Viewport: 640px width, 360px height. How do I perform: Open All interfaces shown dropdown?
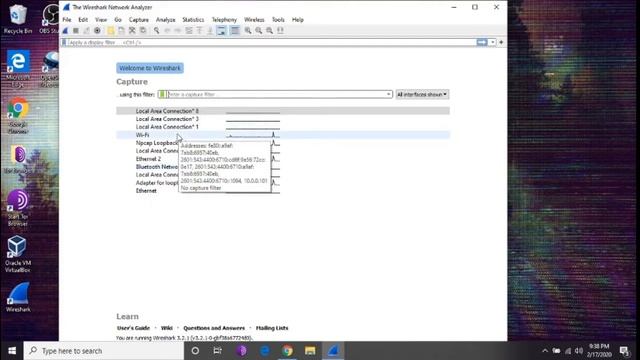(x=422, y=94)
